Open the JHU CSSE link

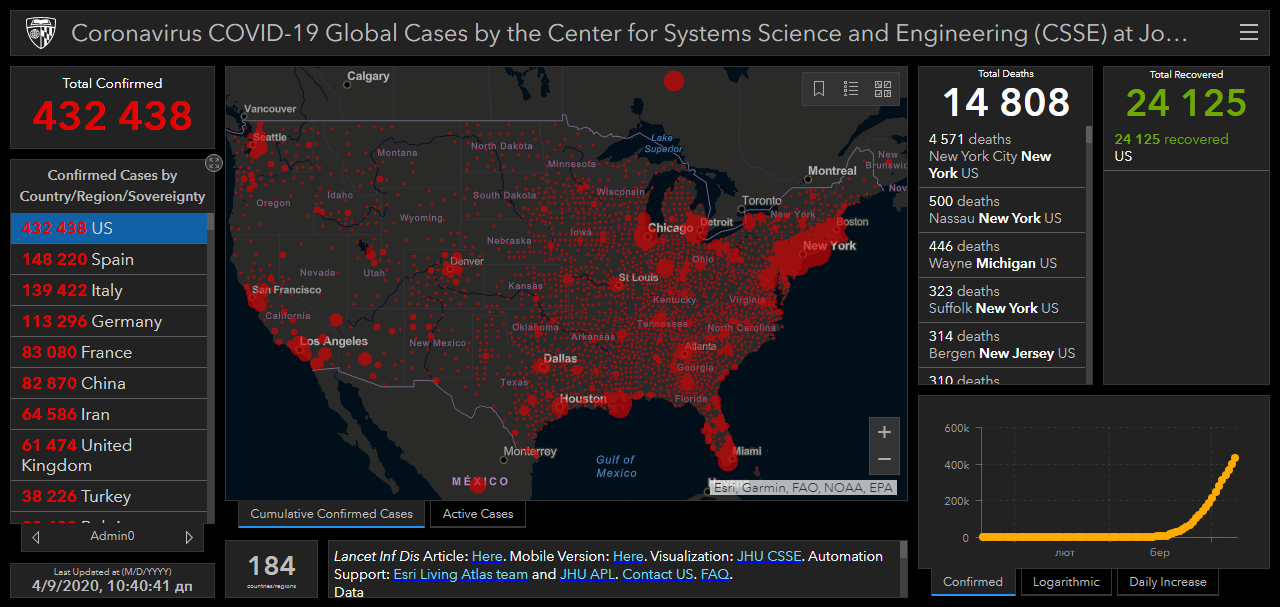[769, 556]
